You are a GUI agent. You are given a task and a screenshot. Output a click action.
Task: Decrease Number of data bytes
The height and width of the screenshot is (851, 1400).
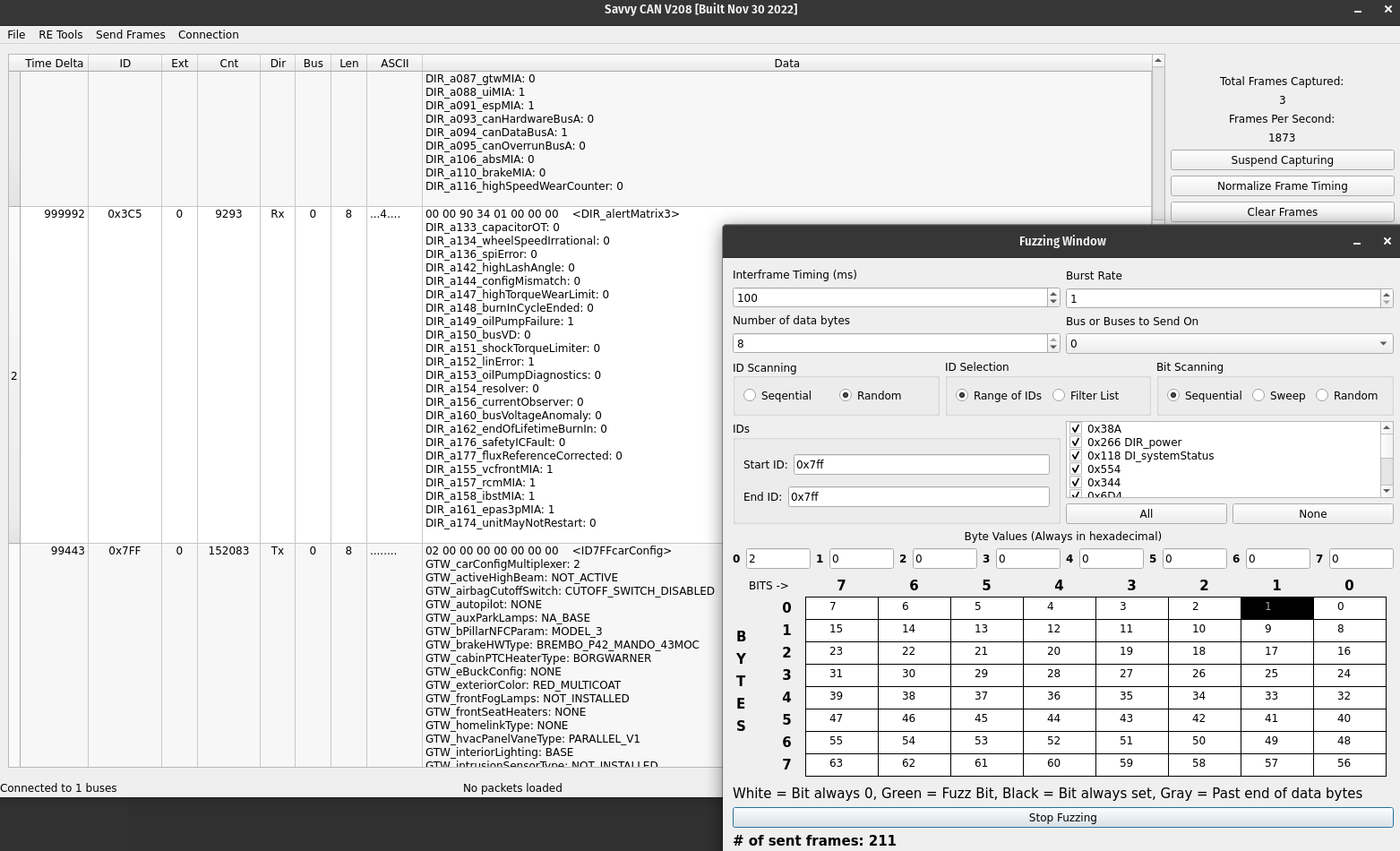coord(1053,348)
